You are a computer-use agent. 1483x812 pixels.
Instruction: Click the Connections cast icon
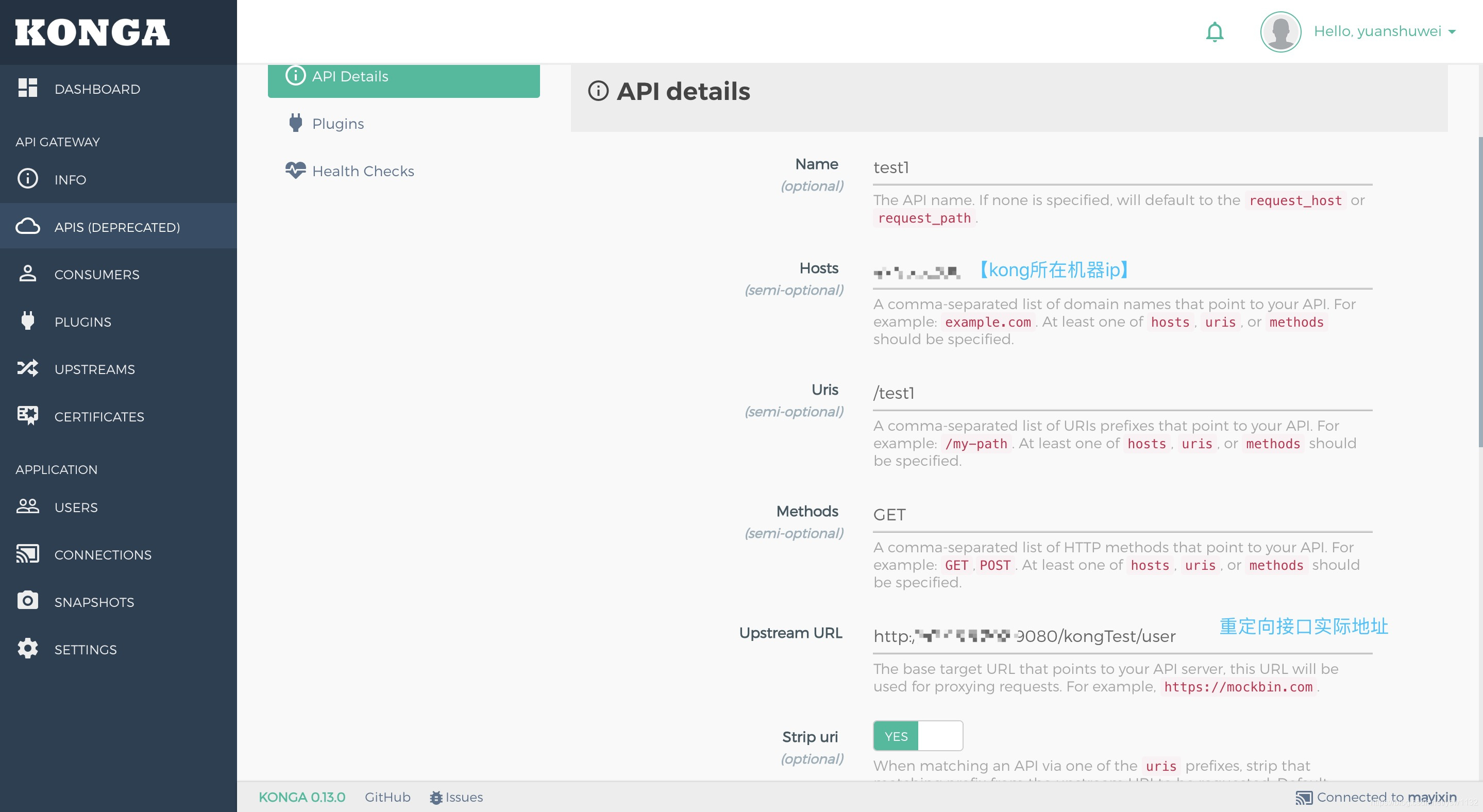click(x=28, y=553)
